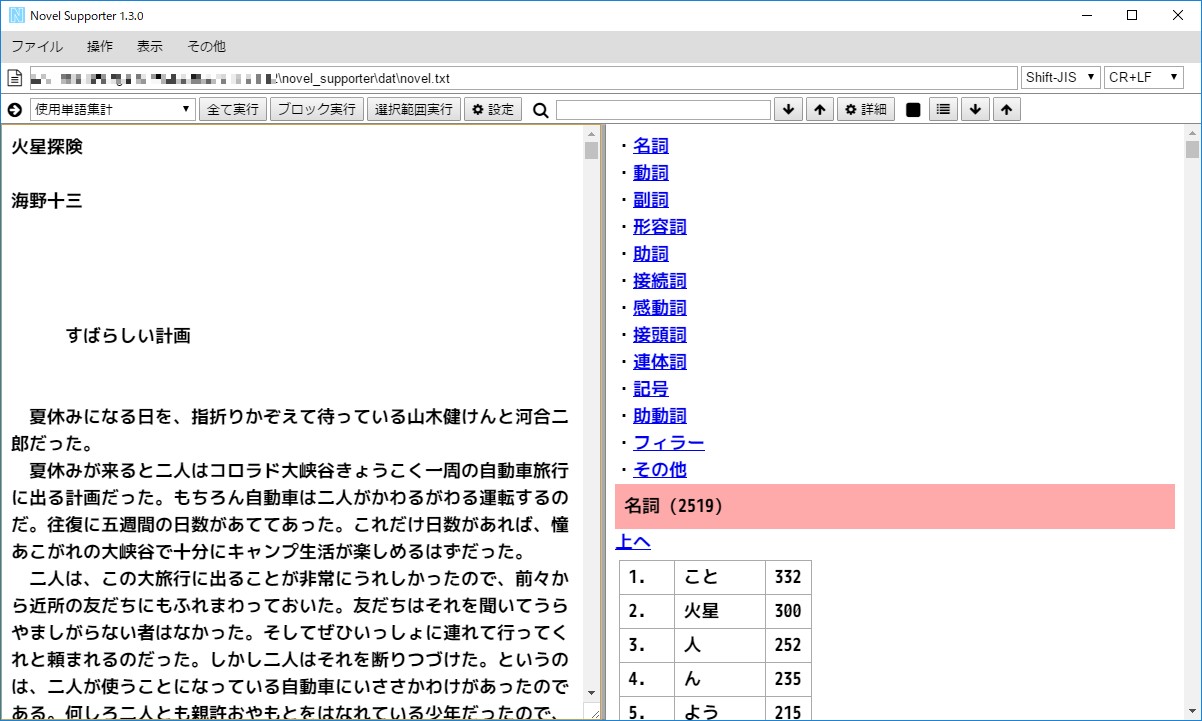The height and width of the screenshot is (721, 1202).
Task: Click the rightmost down arrow icon
Action: tap(974, 108)
